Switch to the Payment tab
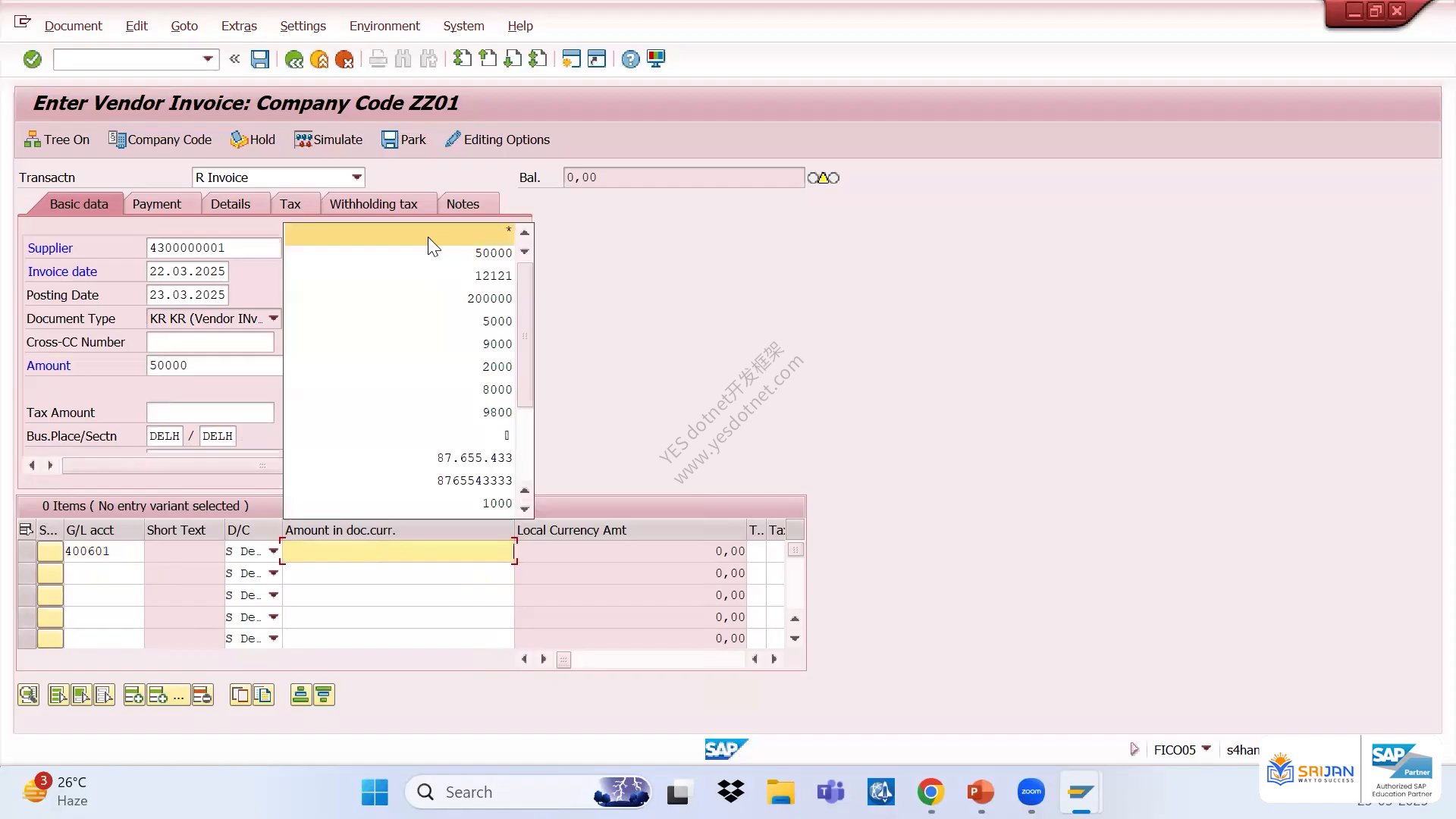This screenshot has height=819, width=1456. [x=157, y=204]
